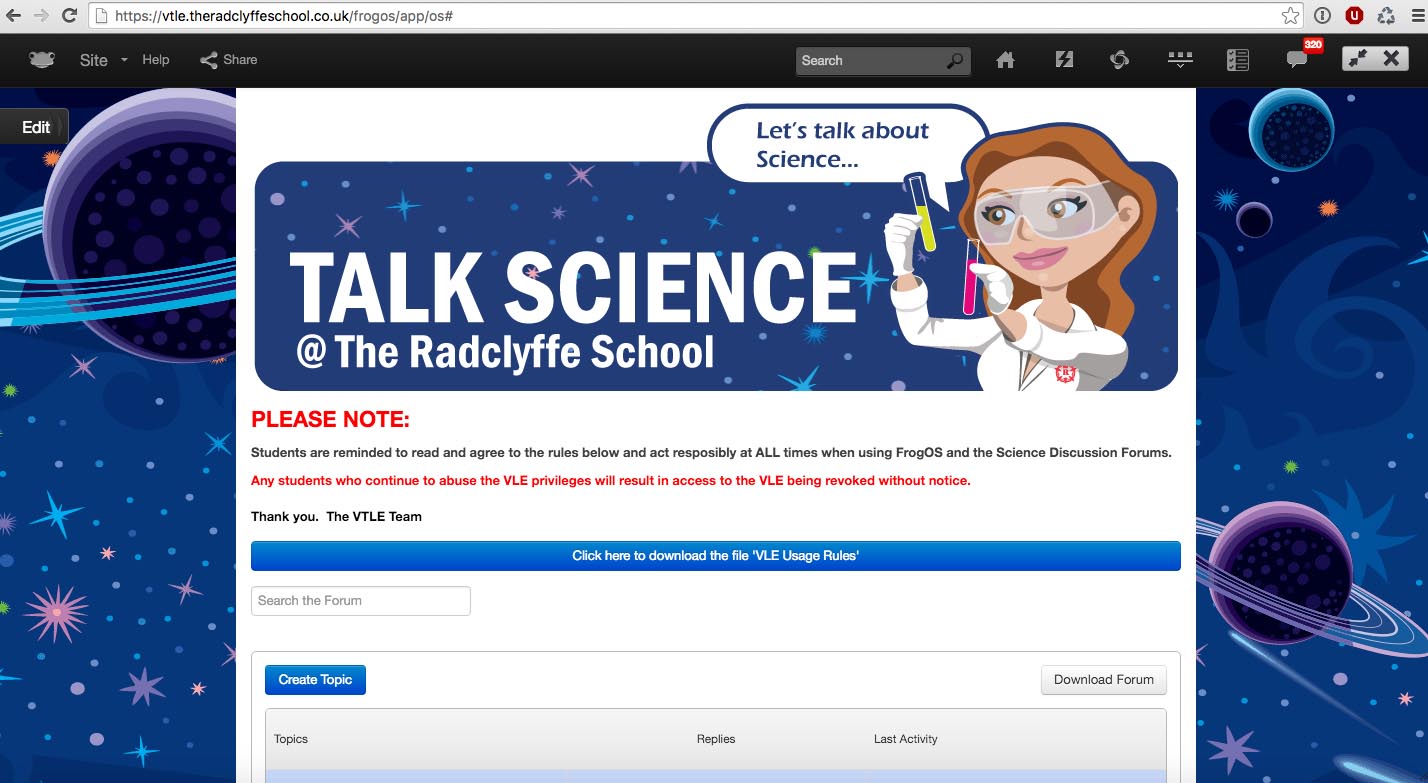Image resolution: width=1428 pixels, height=783 pixels.
Task: Reload the page with the refresh icon
Action: [70, 16]
